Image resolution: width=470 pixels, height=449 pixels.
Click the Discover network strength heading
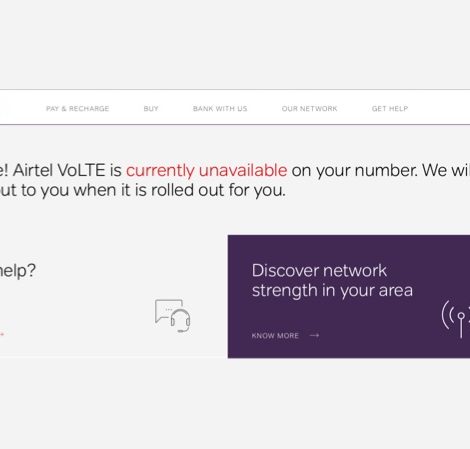(332, 280)
